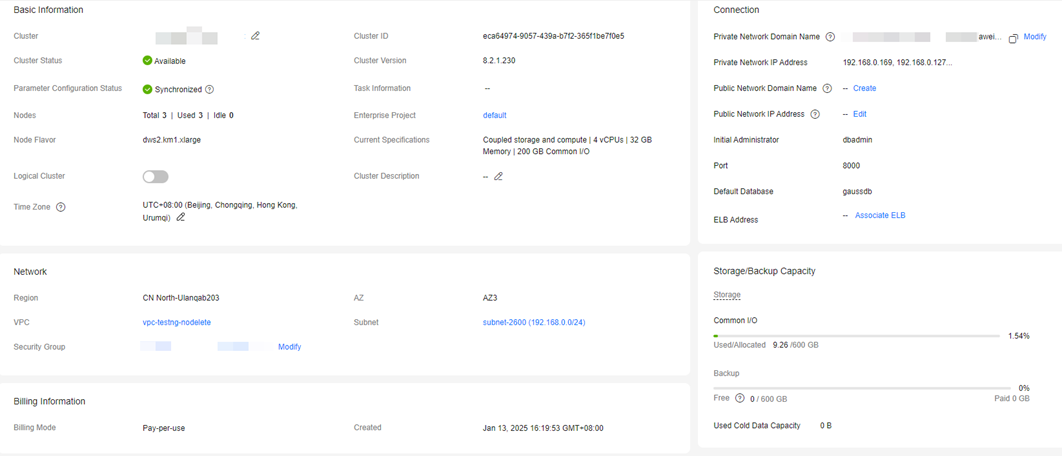Image resolution: width=1062 pixels, height=456 pixels.
Task: Click the Storage underlined label
Action: click(727, 295)
